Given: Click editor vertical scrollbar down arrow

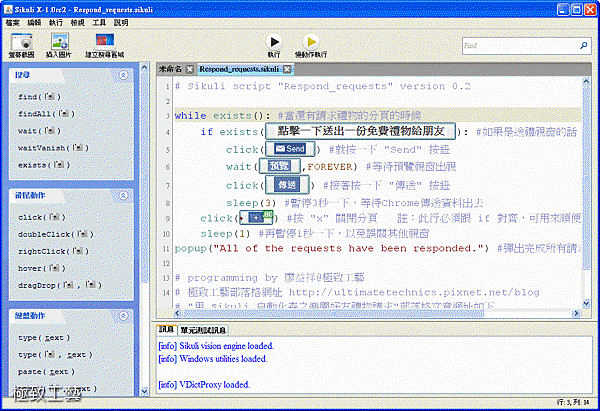Looking at the screenshot, I should [x=586, y=304].
